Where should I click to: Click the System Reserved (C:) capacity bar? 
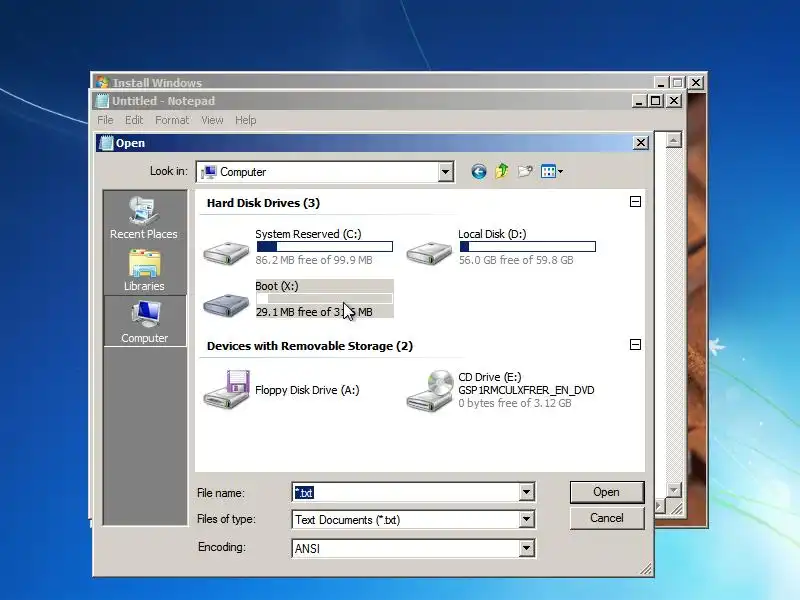tap(324, 247)
